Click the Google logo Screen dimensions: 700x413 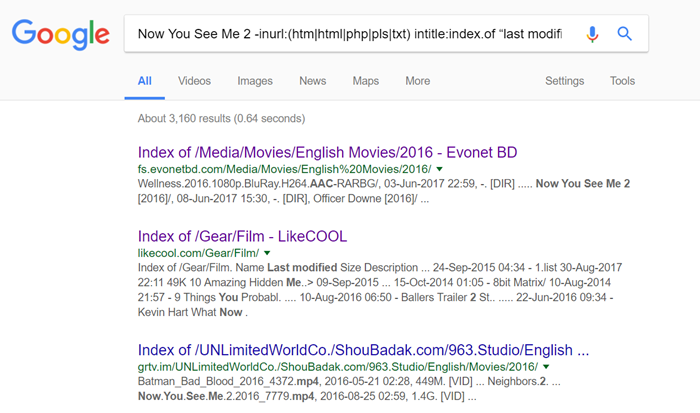click(61, 34)
